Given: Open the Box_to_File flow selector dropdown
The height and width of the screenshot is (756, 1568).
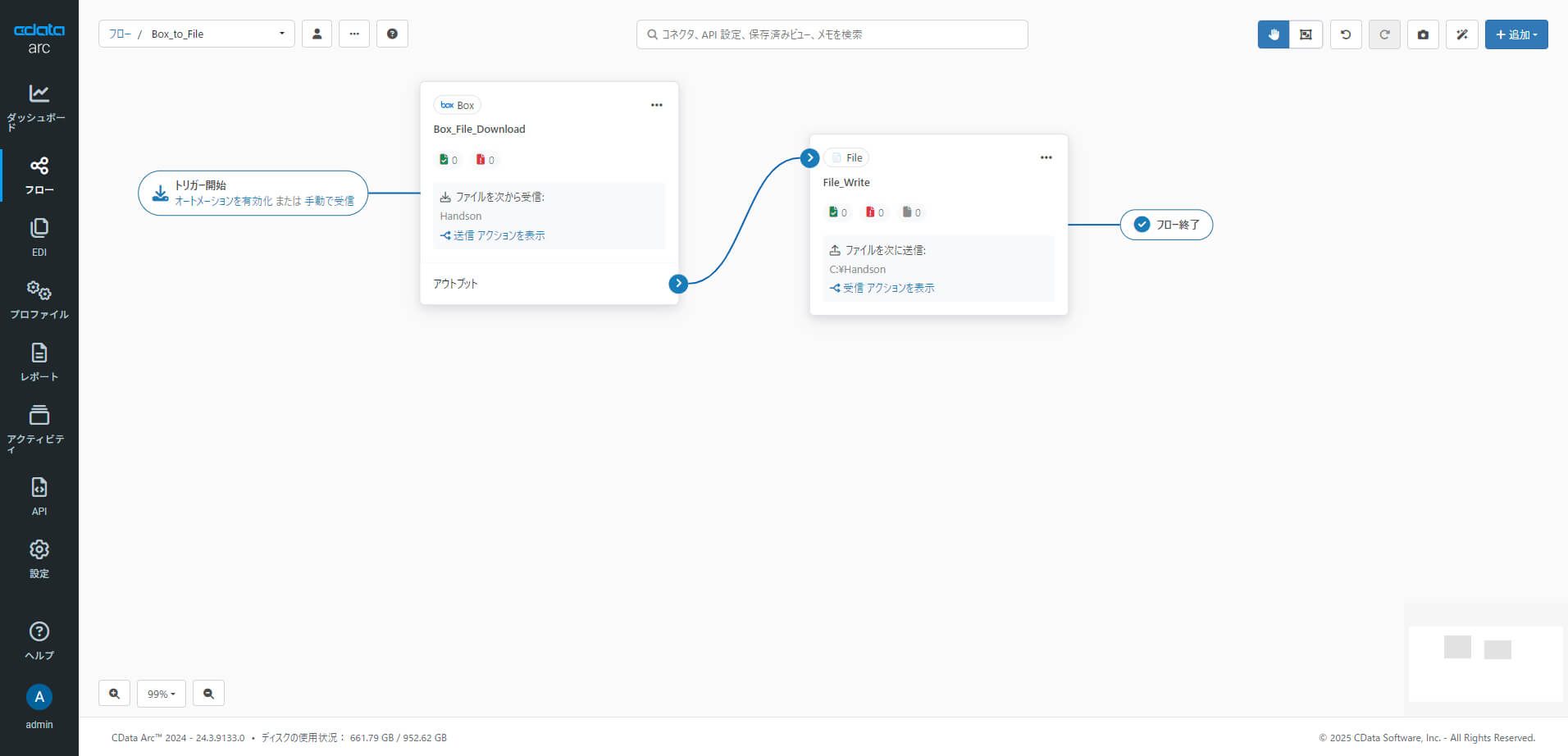Looking at the screenshot, I should [x=197, y=34].
